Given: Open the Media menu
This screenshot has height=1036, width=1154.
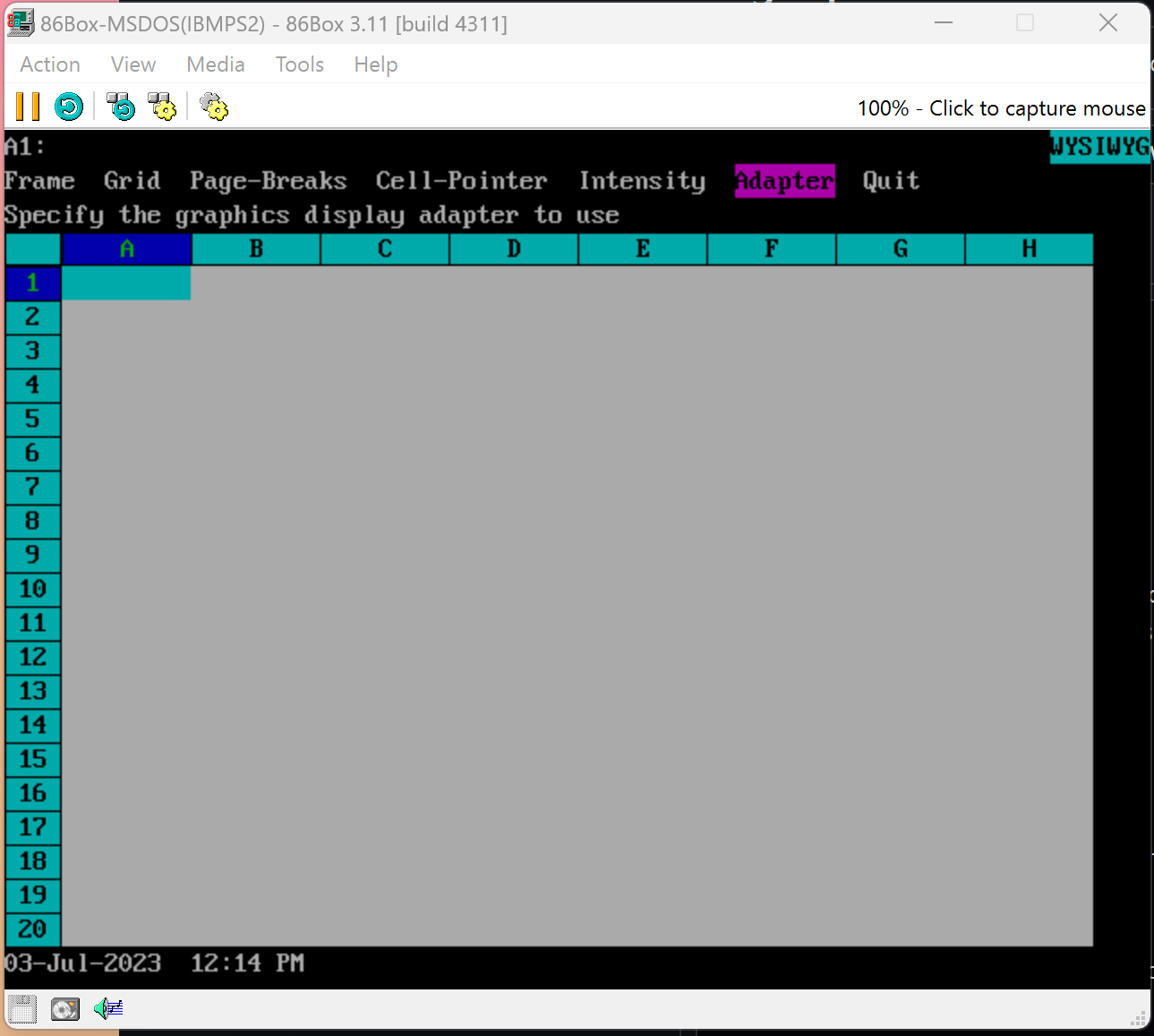Looking at the screenshot, I should pyautogui.click(x=215, y=64).
